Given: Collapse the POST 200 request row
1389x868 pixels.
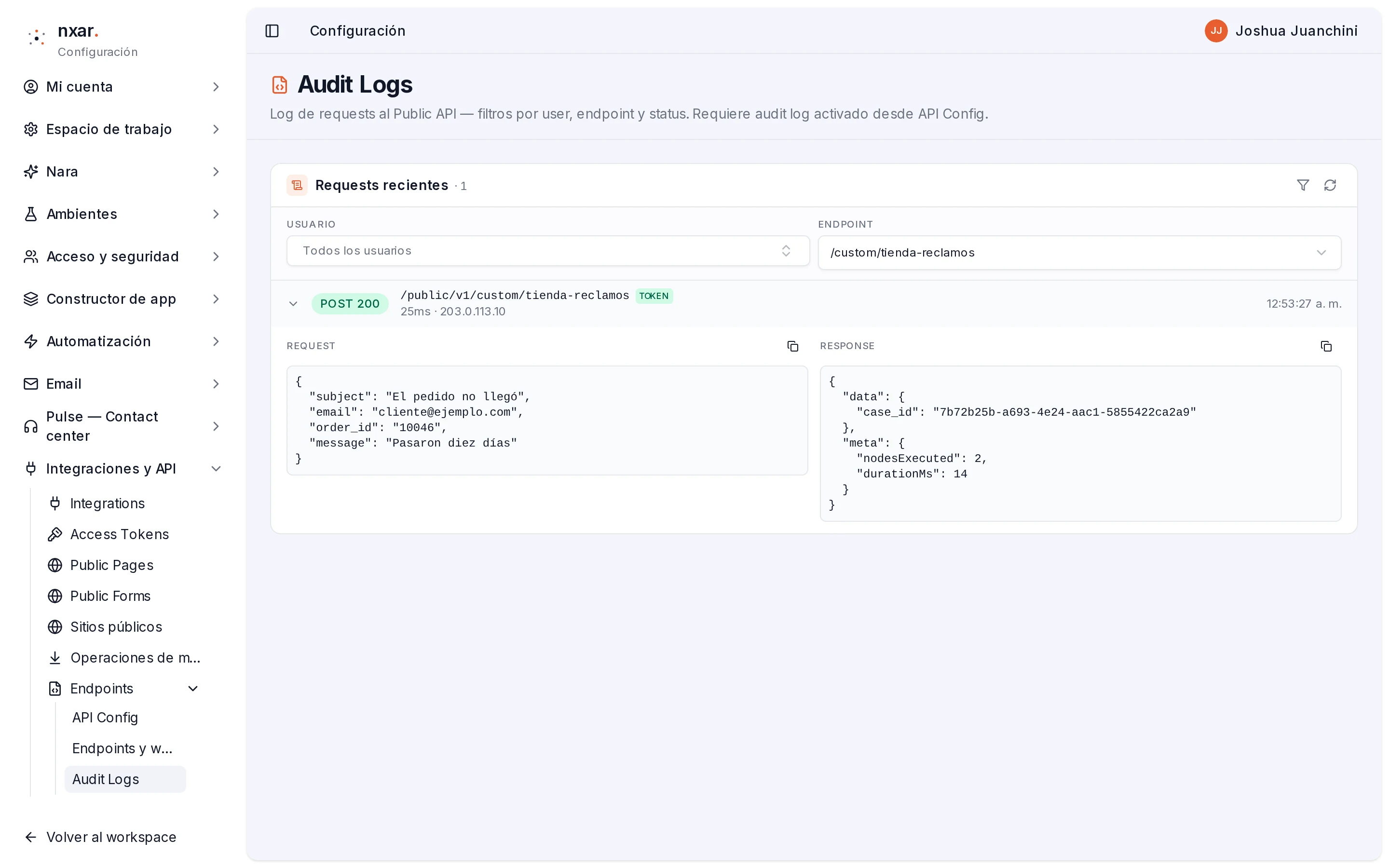Looking at the screenshot, I should pyautogui.click(x=293, y=304).
